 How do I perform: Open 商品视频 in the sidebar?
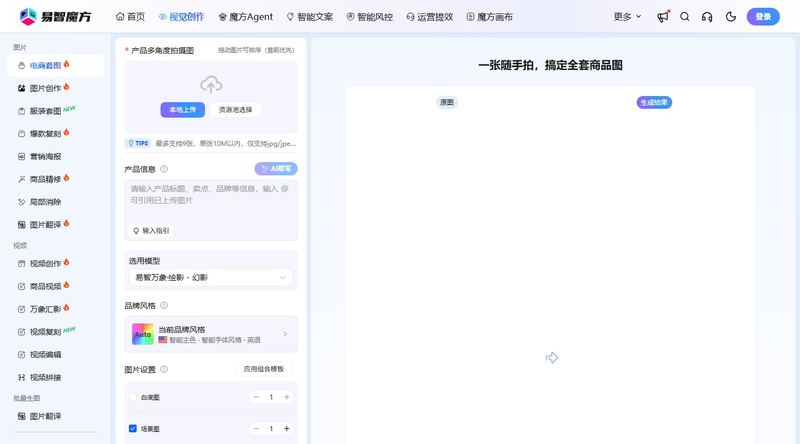tap(55, 286)
